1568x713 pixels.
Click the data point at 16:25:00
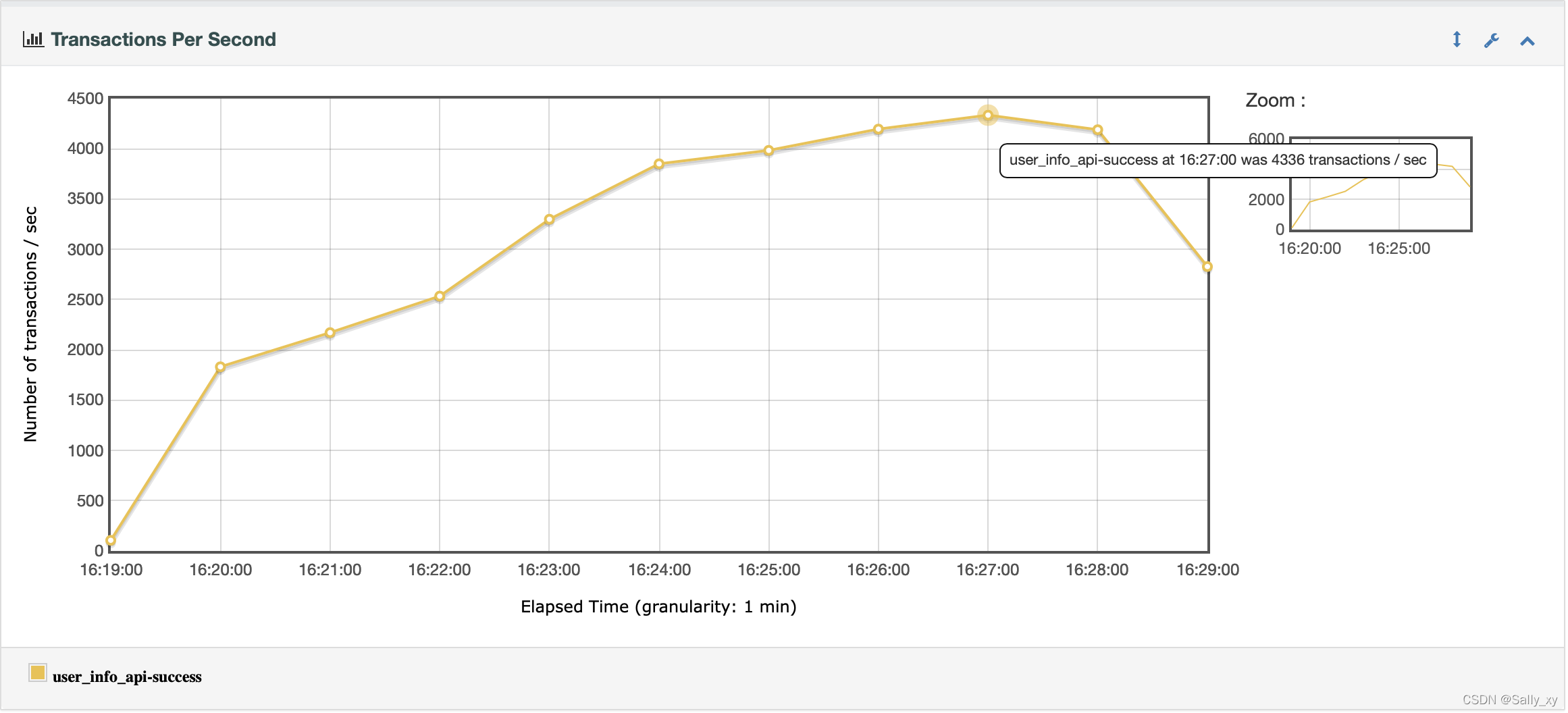768,151
